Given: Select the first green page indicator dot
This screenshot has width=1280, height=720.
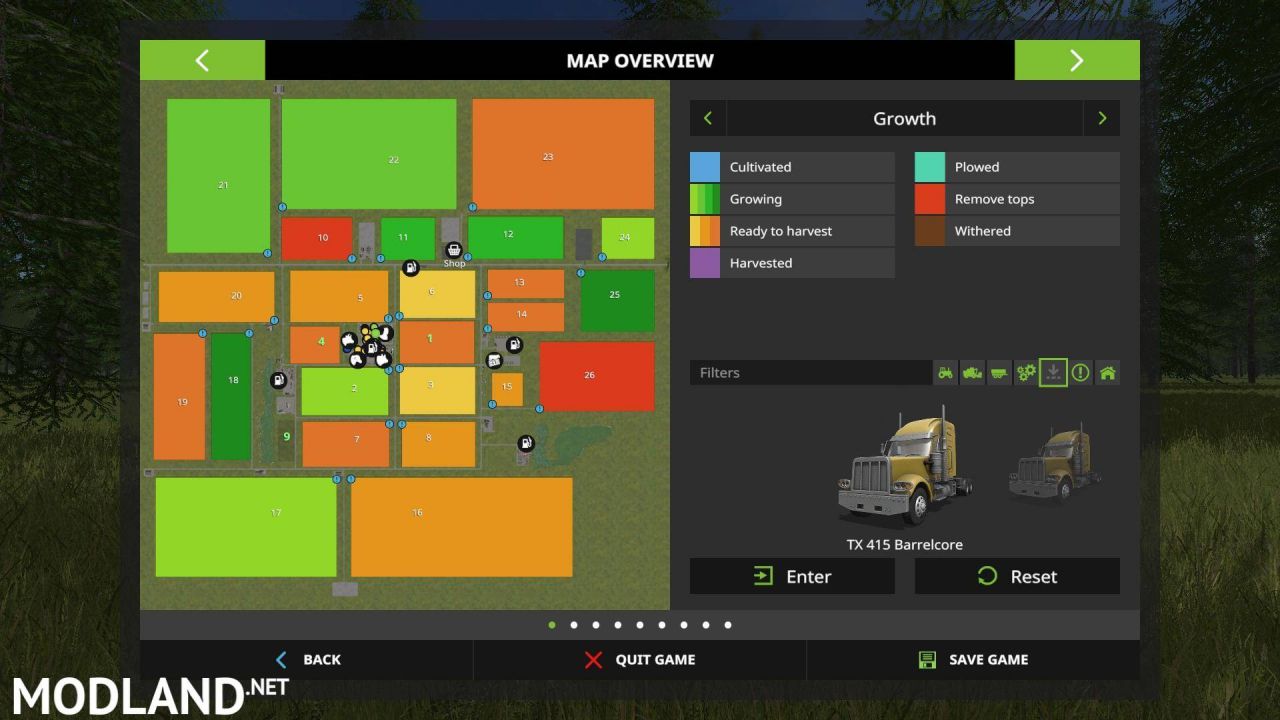Looking at the screenshot, I should click(552, 625).
